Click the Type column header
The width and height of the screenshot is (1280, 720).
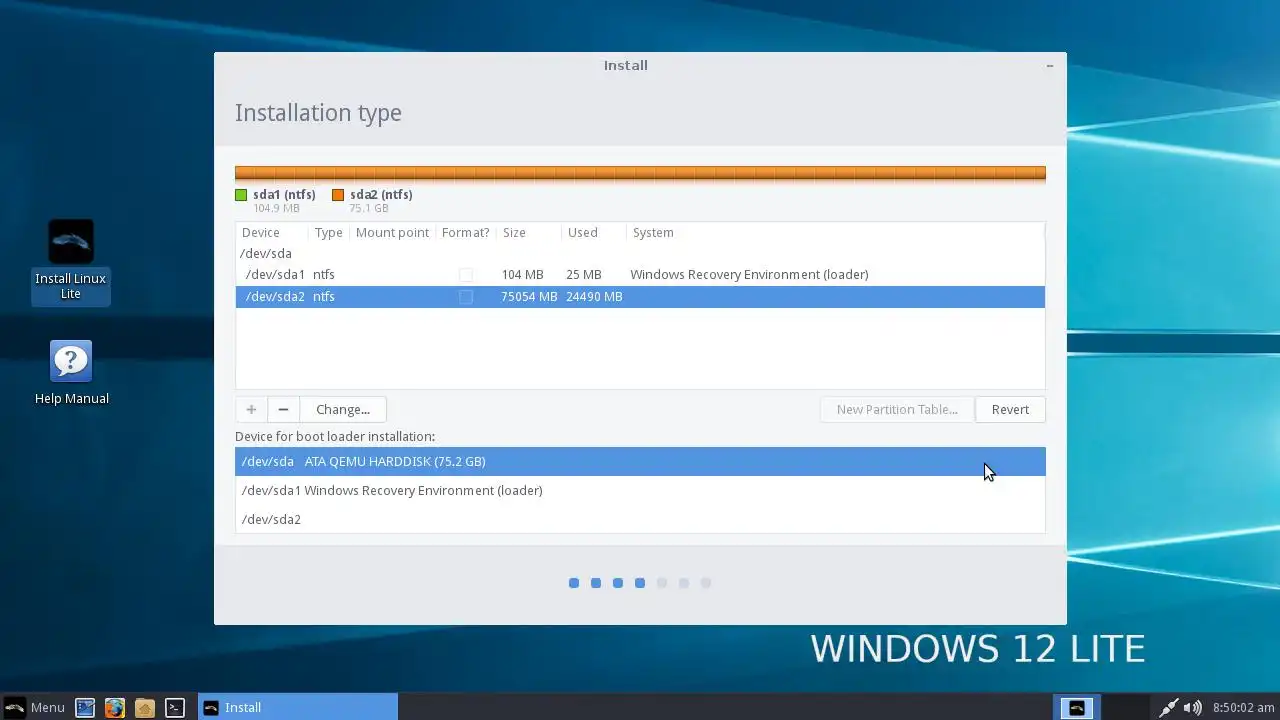point(329,232)
